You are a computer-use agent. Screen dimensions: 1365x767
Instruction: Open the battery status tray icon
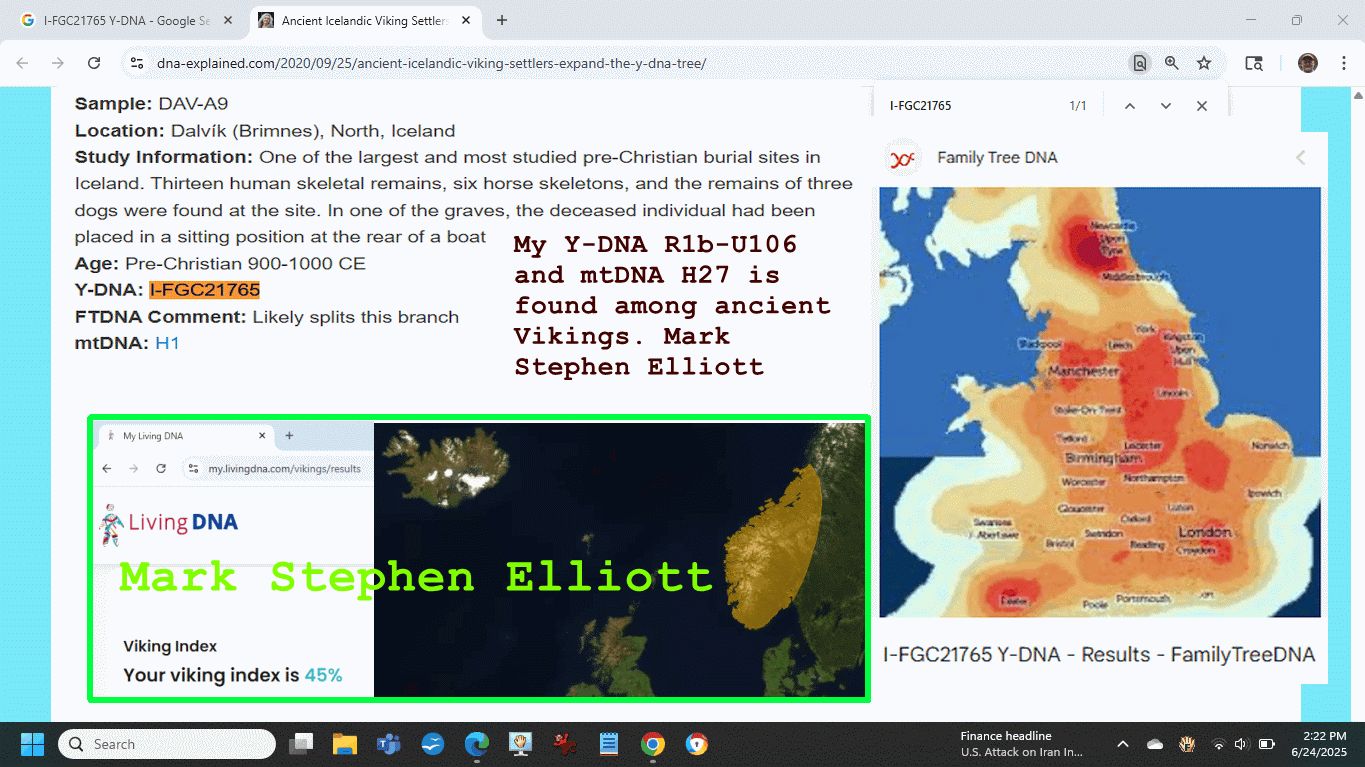[x=1266, y=744]
